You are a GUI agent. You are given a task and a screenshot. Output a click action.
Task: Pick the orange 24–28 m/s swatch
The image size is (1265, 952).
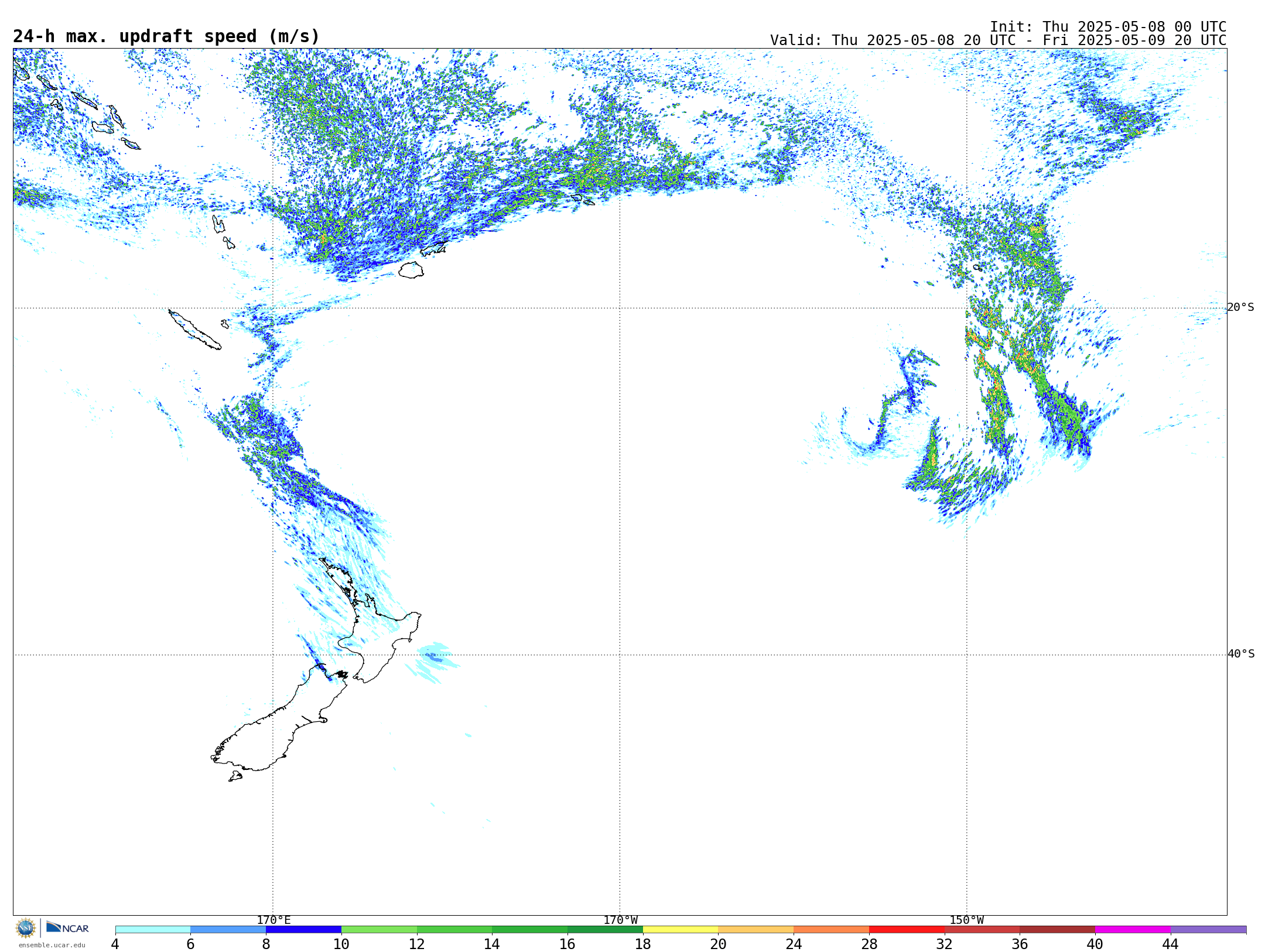coord(832,930)
